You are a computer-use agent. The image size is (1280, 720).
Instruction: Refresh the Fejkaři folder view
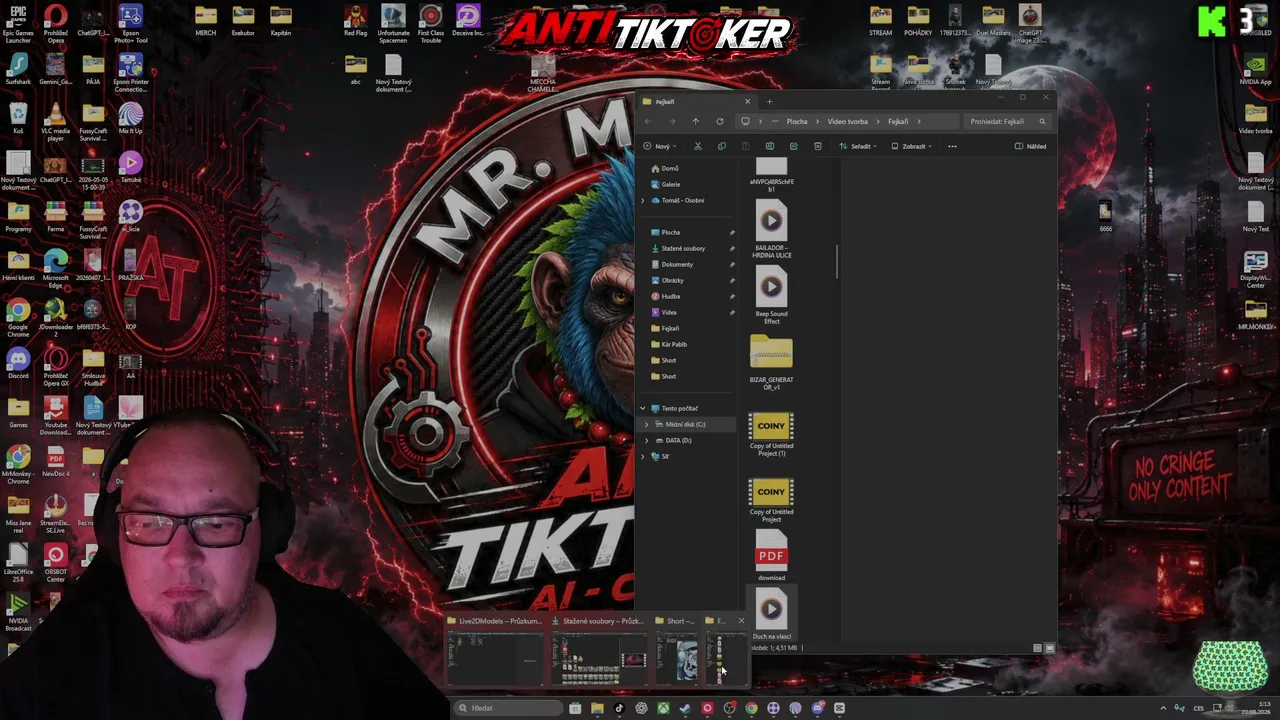pos(720,121)
